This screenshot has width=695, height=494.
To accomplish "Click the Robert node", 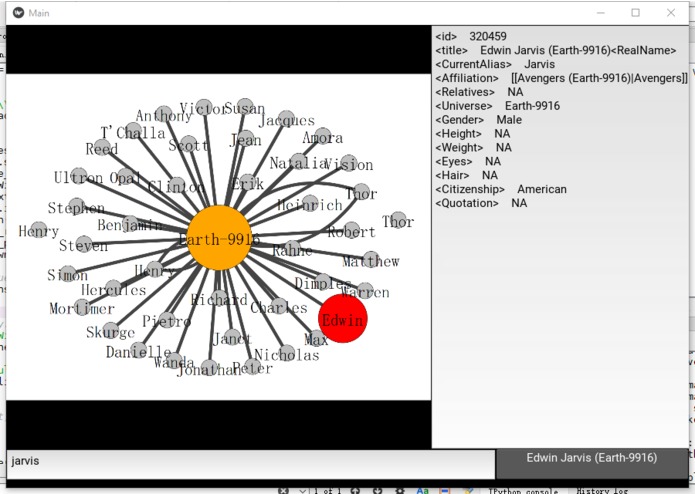I will click(351, 230).
